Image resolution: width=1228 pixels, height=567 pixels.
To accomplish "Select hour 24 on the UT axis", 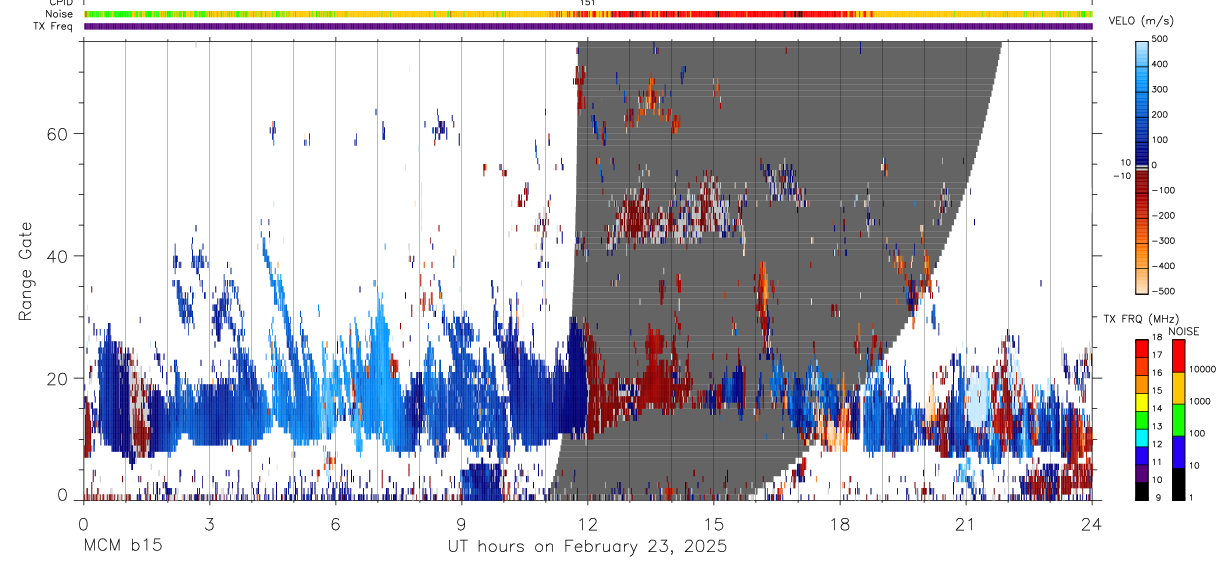I will (1092, 523).
